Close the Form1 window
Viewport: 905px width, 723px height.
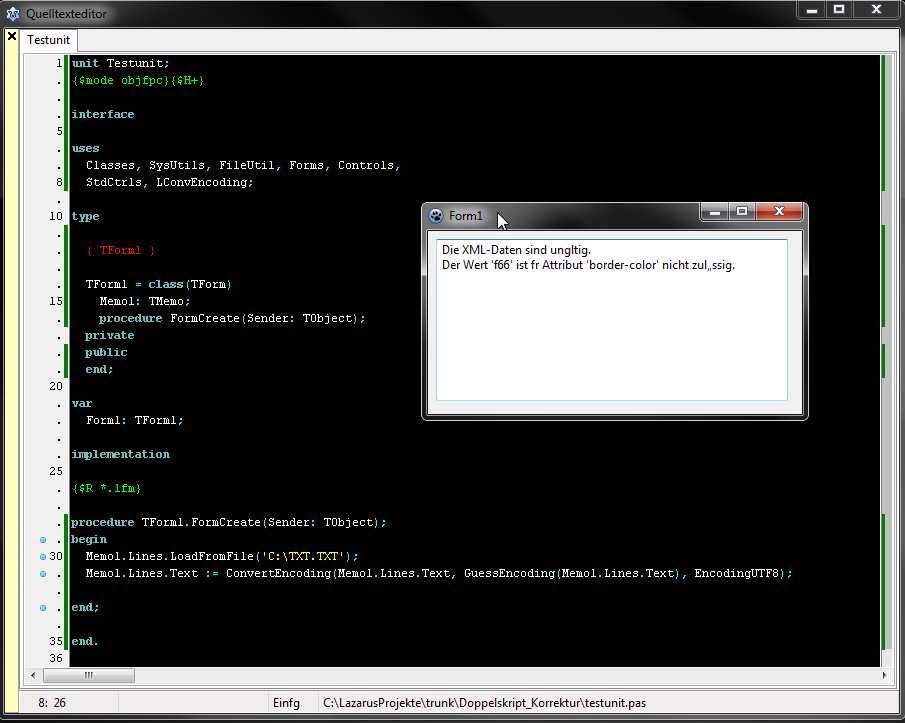point(779,212)
